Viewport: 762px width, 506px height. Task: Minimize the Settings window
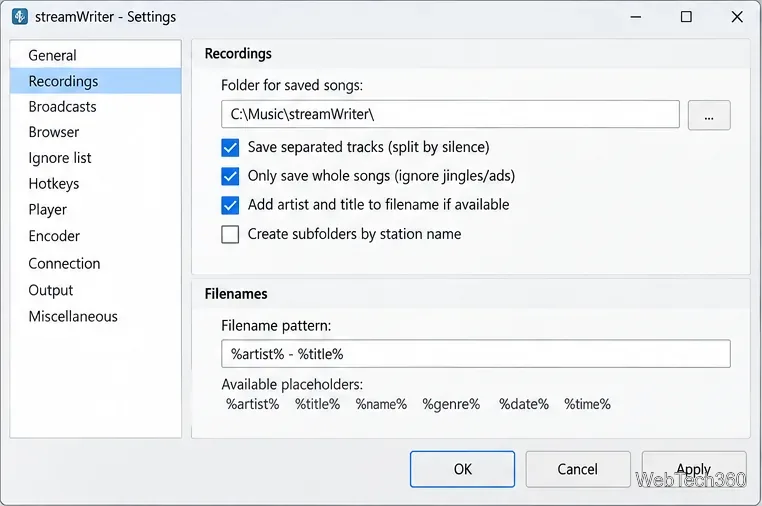pyautogui.click(x=636, y=17)
